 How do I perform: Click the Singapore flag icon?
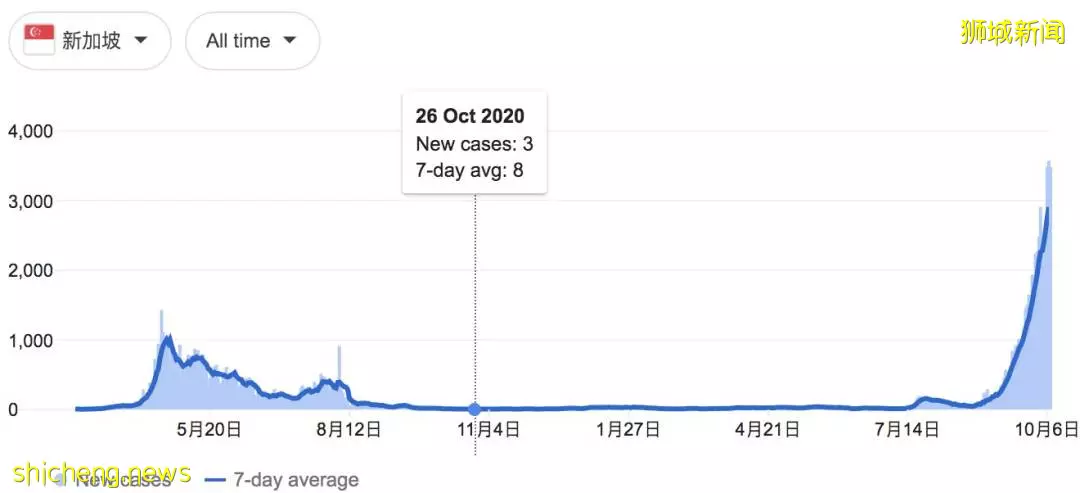point(39,41)
